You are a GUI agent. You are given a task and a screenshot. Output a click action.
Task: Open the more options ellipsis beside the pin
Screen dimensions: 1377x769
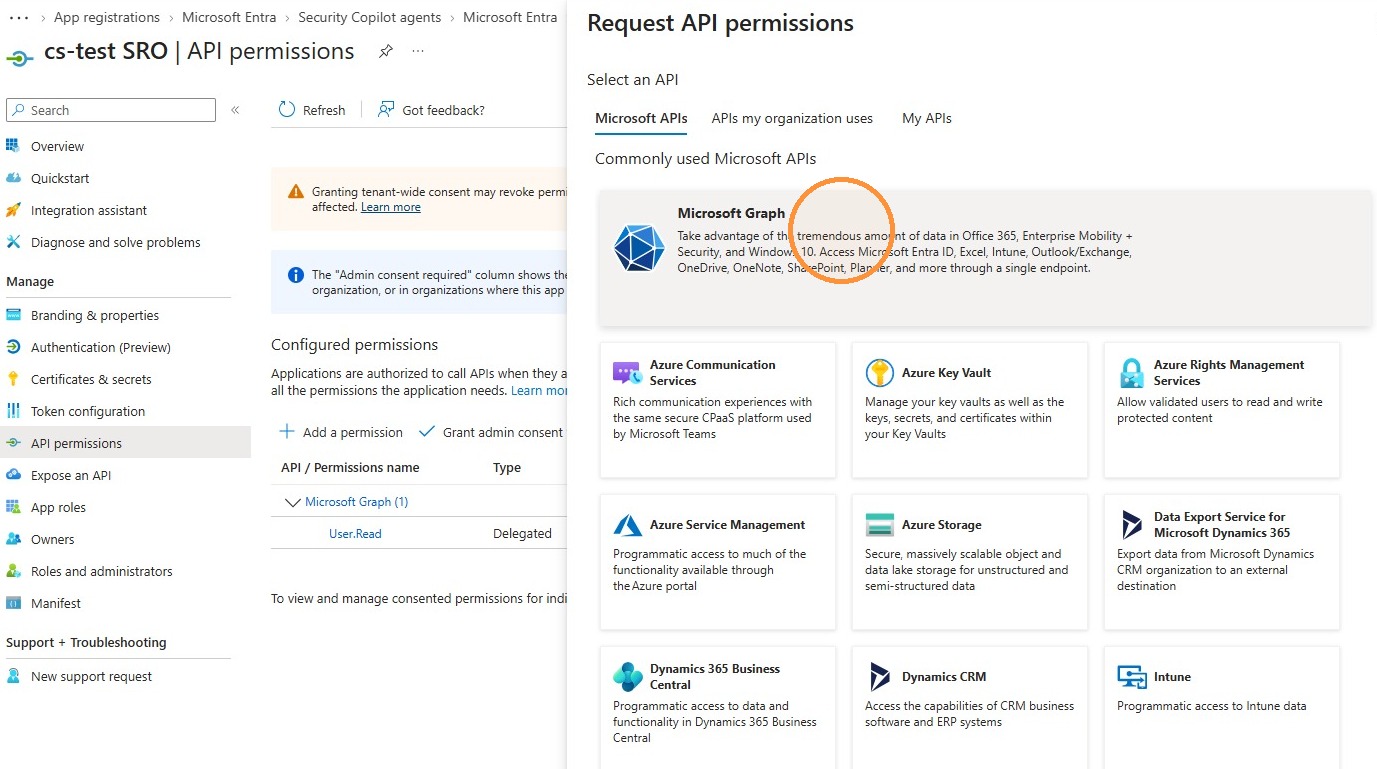coord(418,51)
